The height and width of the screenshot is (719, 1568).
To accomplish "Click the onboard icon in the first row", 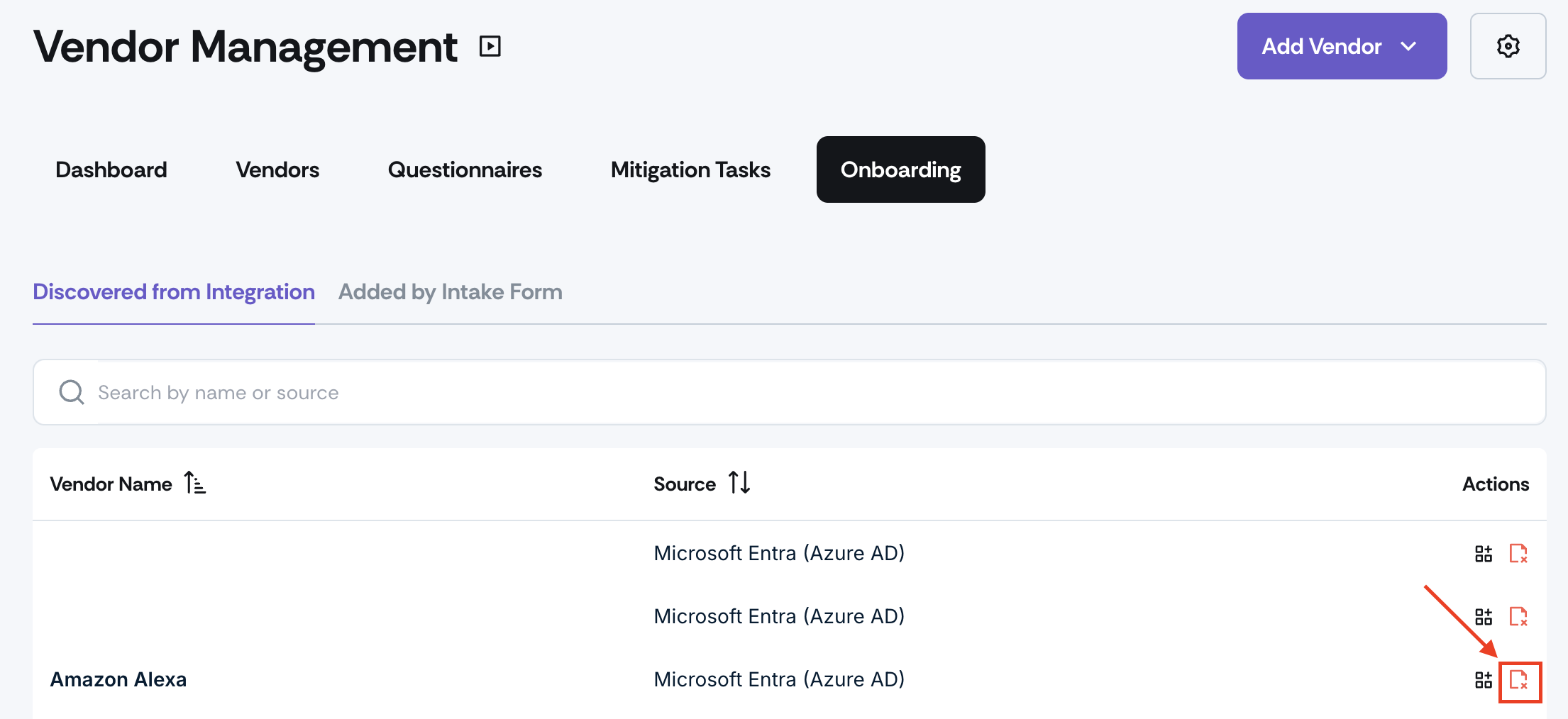I will [x=1484, y=554].
